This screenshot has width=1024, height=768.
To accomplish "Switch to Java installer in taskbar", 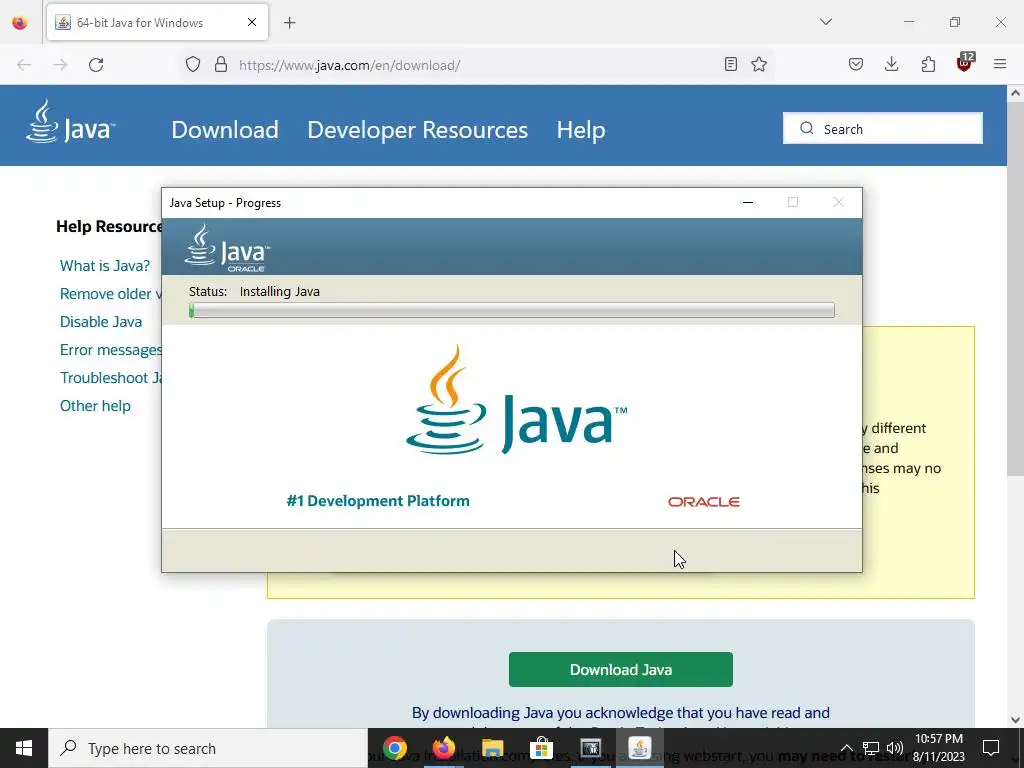I will click(x=639, y=748).
